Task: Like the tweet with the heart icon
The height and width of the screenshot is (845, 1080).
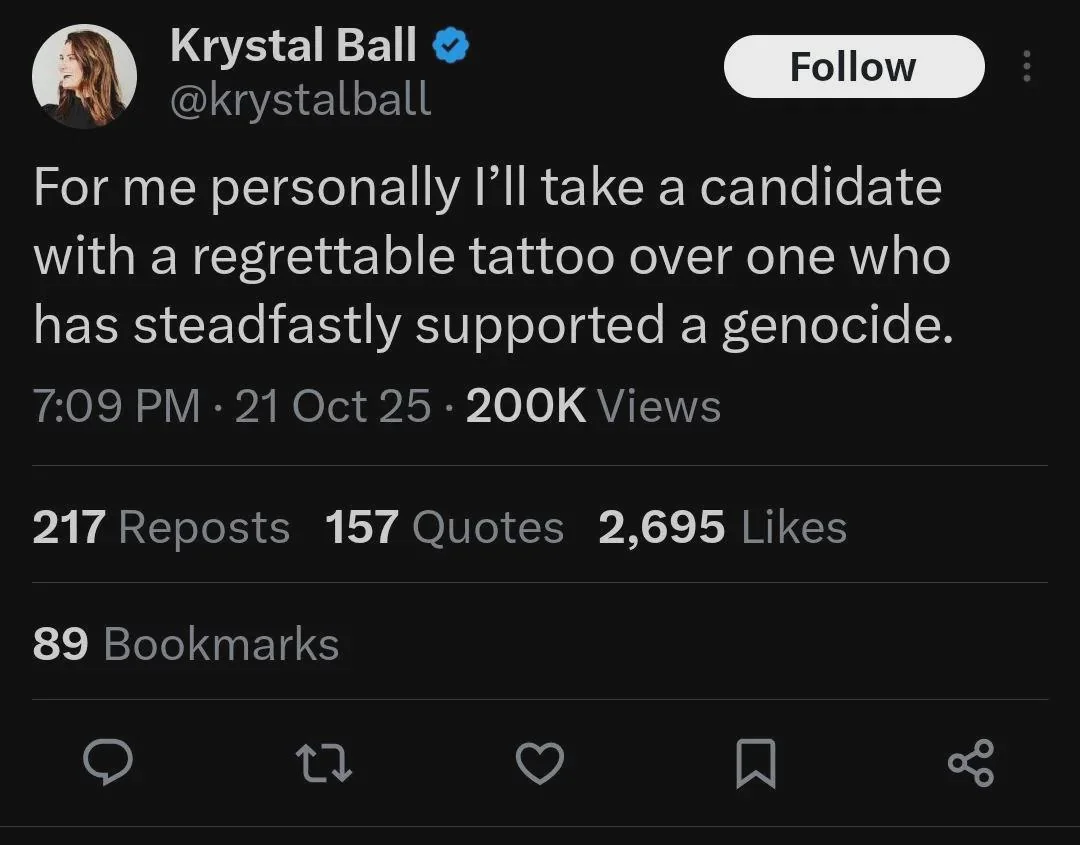Action: [540, 764]
